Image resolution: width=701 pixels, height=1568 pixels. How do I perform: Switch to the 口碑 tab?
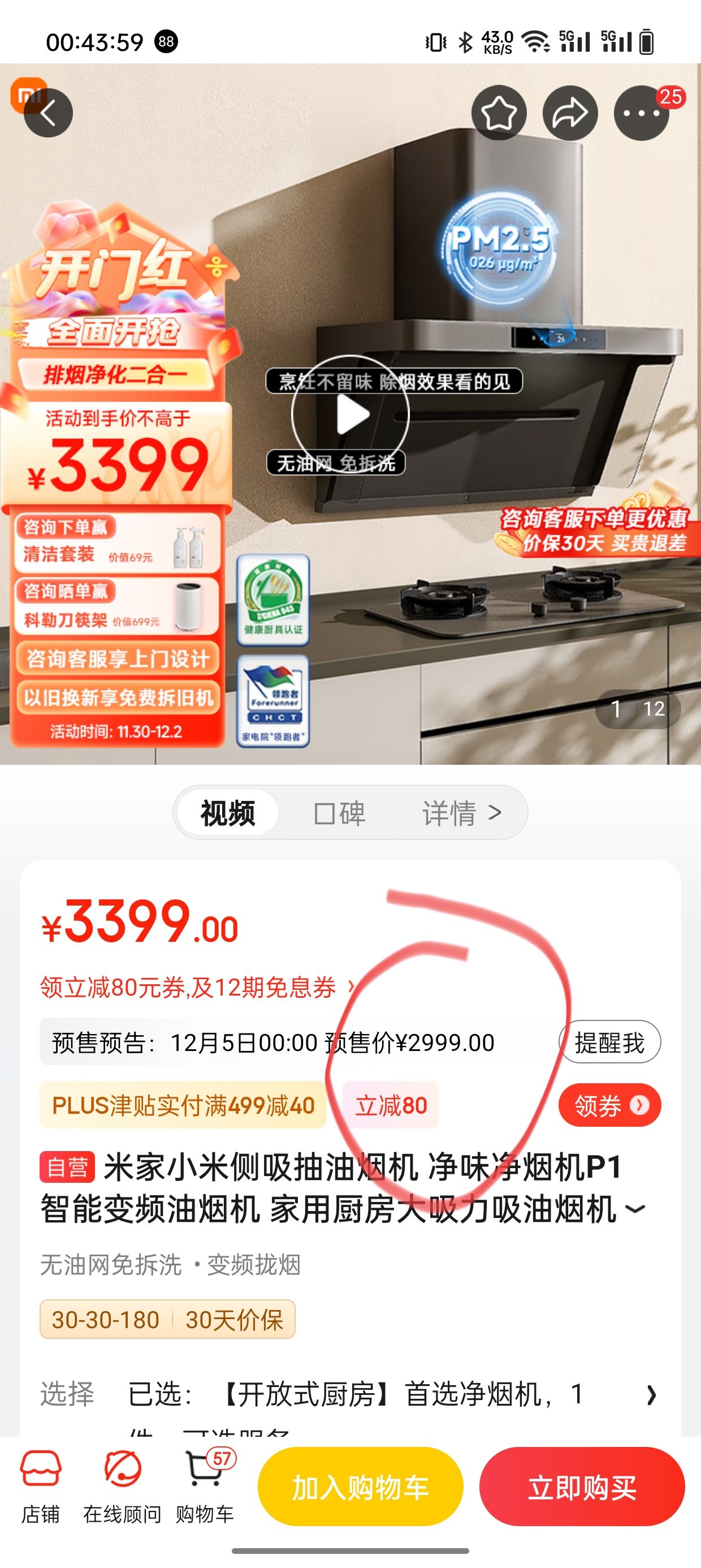tap(340, 813)
